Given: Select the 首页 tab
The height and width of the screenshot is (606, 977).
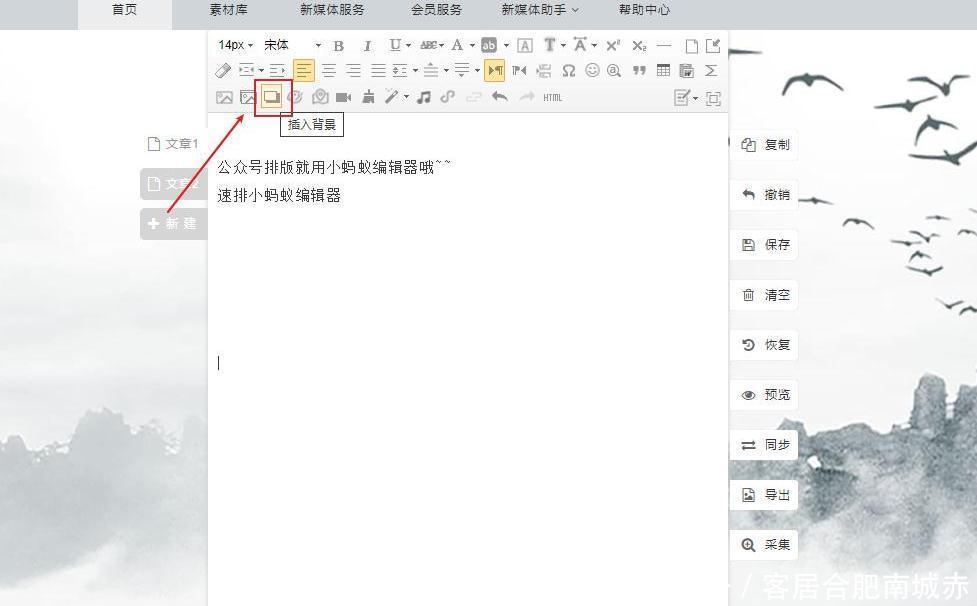Looking at the screenshot, I should click(124, 11).
